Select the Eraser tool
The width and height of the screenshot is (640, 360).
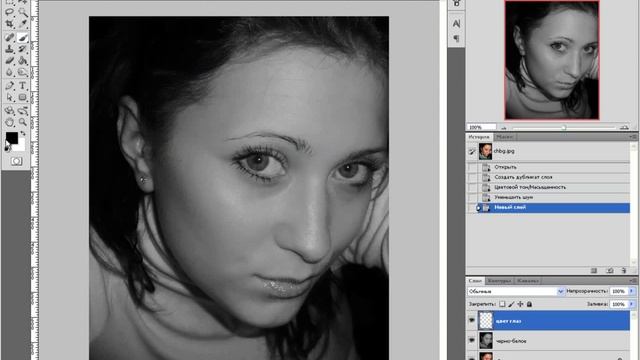(x=9, y=61)
